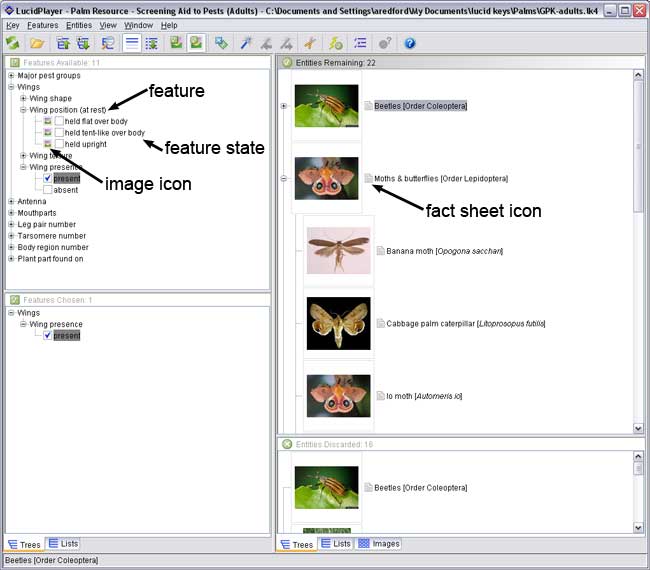Expand the Beetles entity in Entities Remaining
Viewport: 650px width, 570px height.
(284, 106)
